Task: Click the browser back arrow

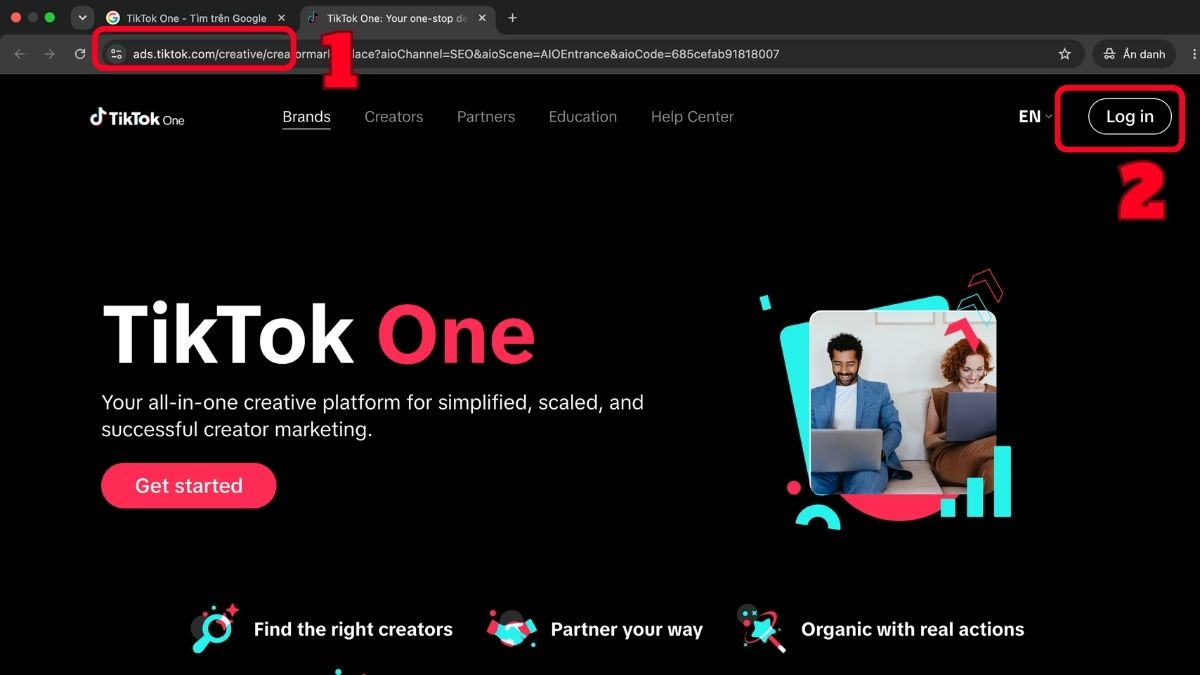Action: (20, 54)
